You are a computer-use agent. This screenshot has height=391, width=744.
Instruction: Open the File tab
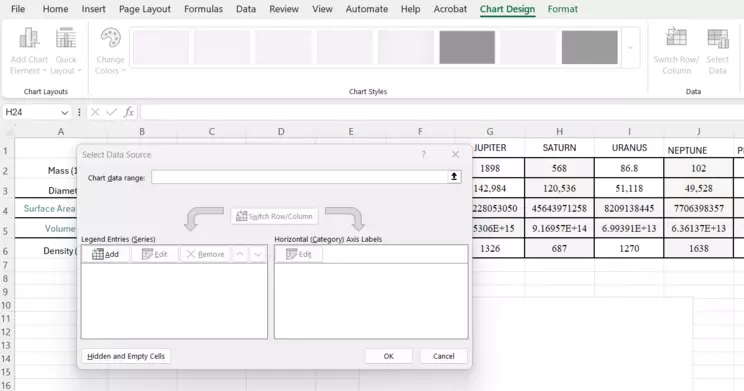click(x=18, y=9)
